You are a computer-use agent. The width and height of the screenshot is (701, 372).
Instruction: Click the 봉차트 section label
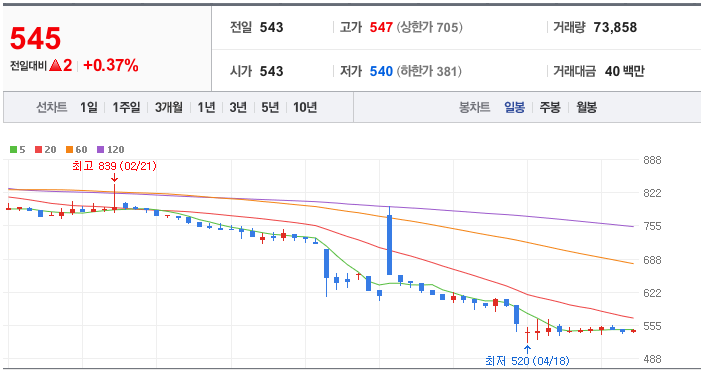pos(474,107)
